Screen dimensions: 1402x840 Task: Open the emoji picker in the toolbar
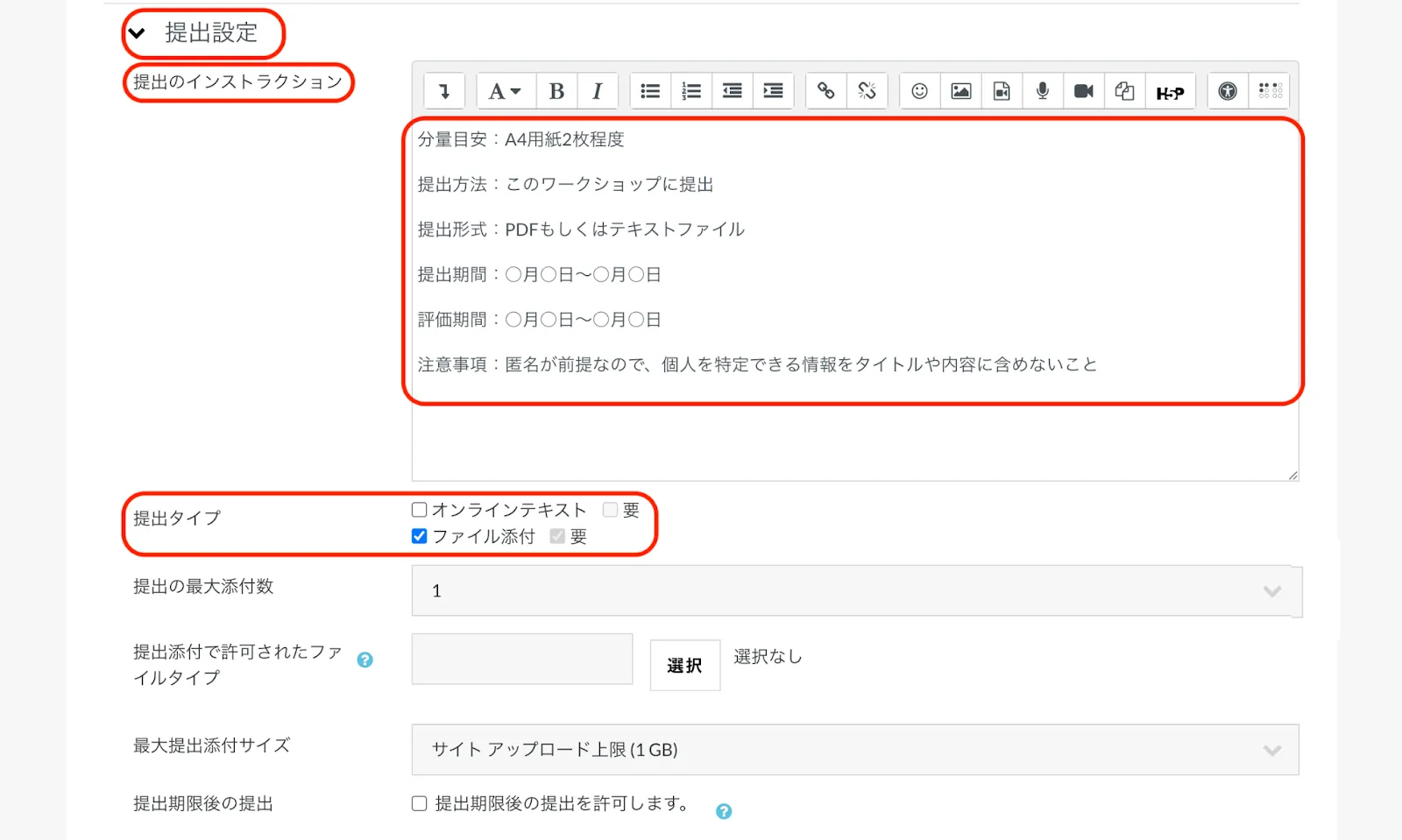(919, 91)
